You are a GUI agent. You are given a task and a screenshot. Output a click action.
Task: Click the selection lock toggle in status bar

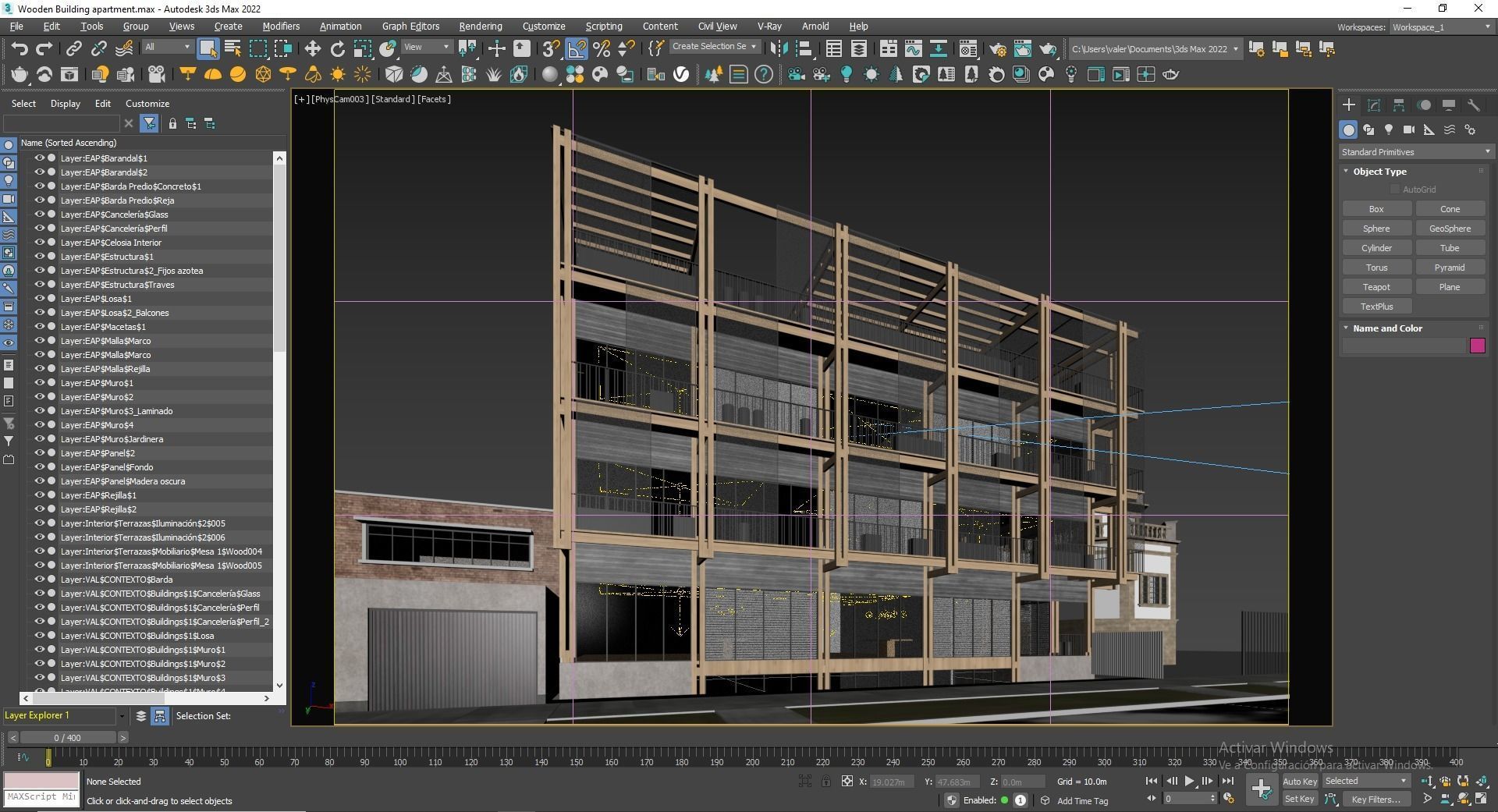coord(825,781)
